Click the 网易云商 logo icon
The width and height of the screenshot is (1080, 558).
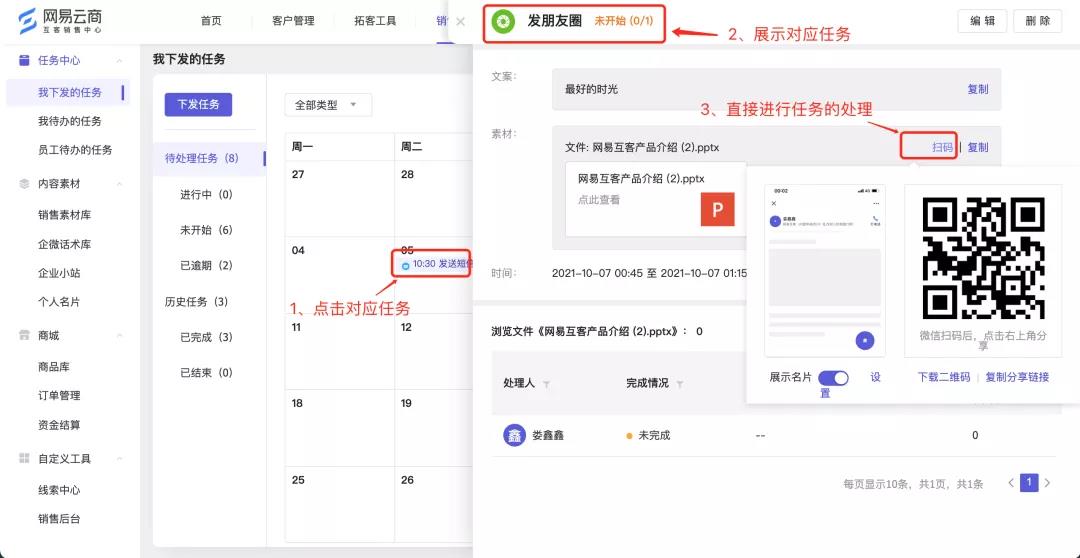pyautogui.click(x=27, y=21)
